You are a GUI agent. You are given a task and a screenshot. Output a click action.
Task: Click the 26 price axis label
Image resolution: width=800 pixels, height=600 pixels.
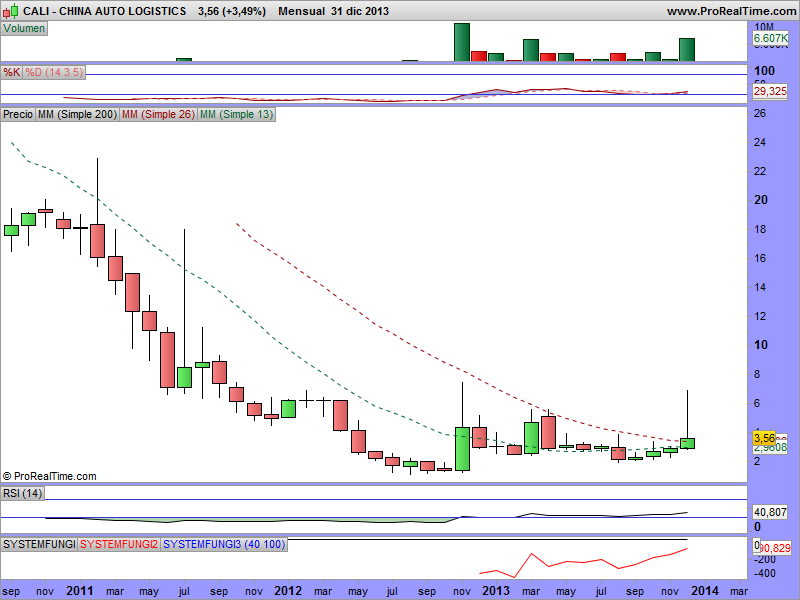[760, 113]
